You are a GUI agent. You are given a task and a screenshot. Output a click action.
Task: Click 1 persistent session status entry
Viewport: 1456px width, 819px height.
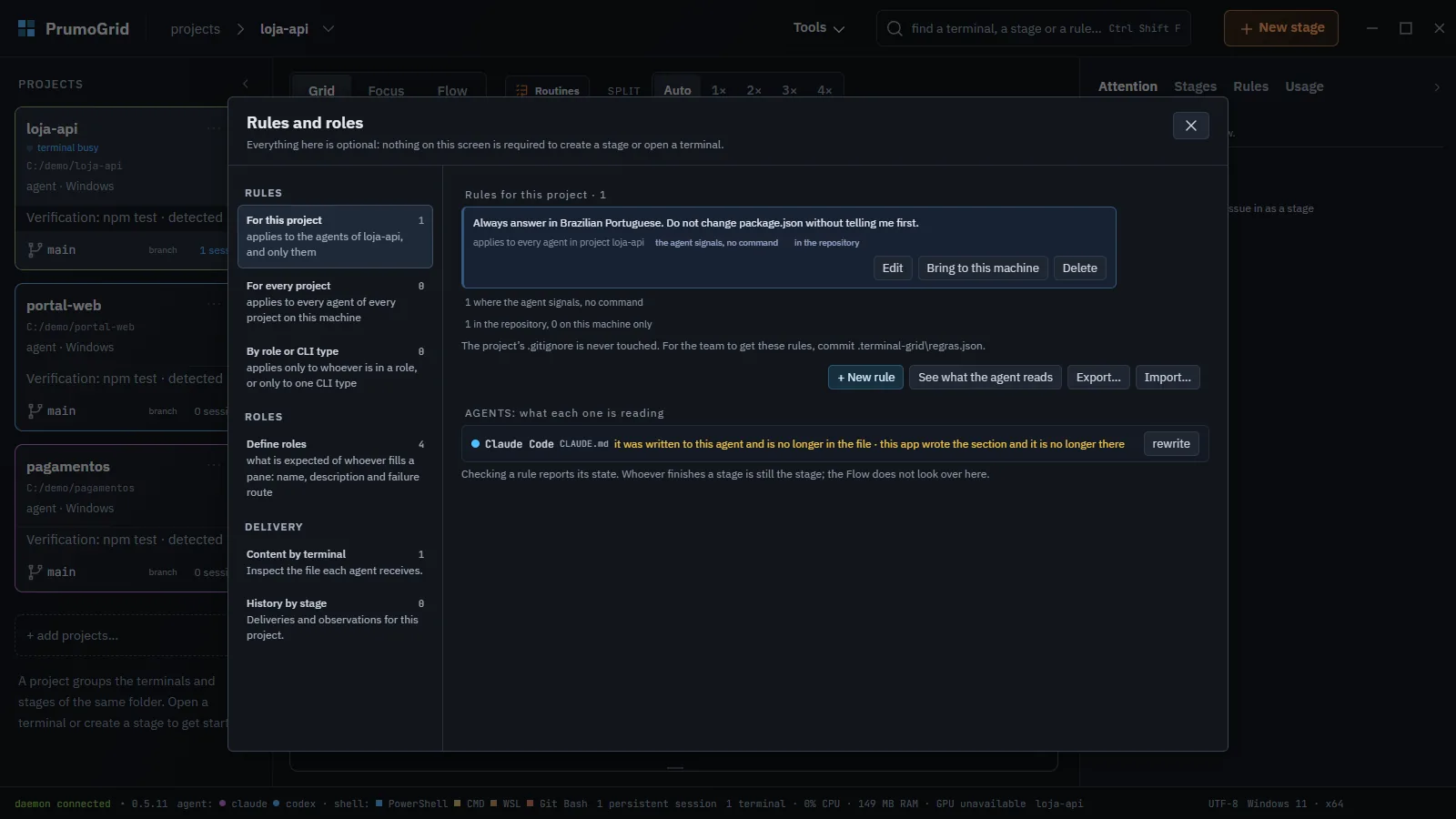(x=656, y=804)
